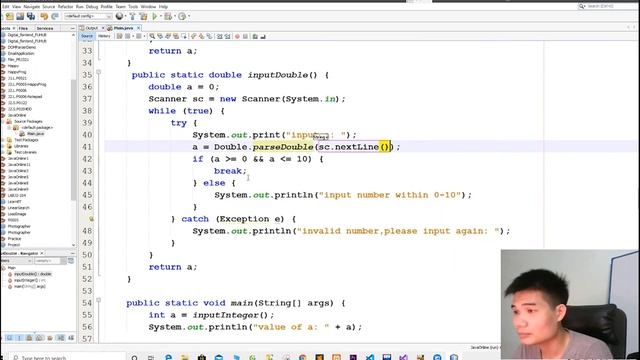Run the project with the green arrow
The height and width of the screenshot is (360, 640).
155,16
